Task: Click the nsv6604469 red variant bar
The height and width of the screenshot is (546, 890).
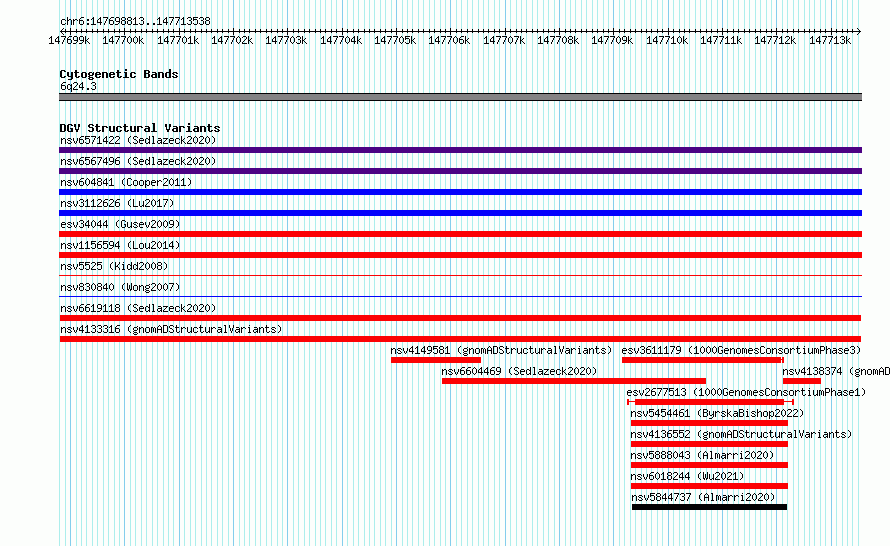Action: (574, 381)
